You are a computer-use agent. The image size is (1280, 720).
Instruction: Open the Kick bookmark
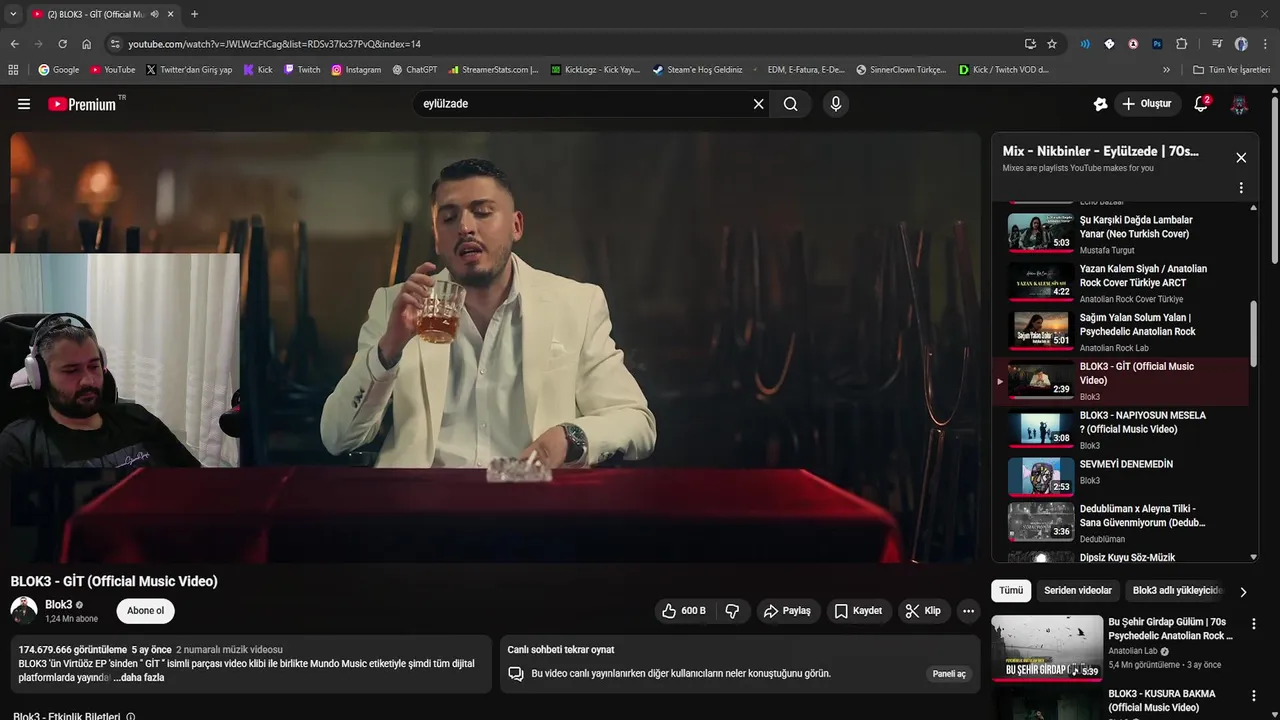click(257, 70)
